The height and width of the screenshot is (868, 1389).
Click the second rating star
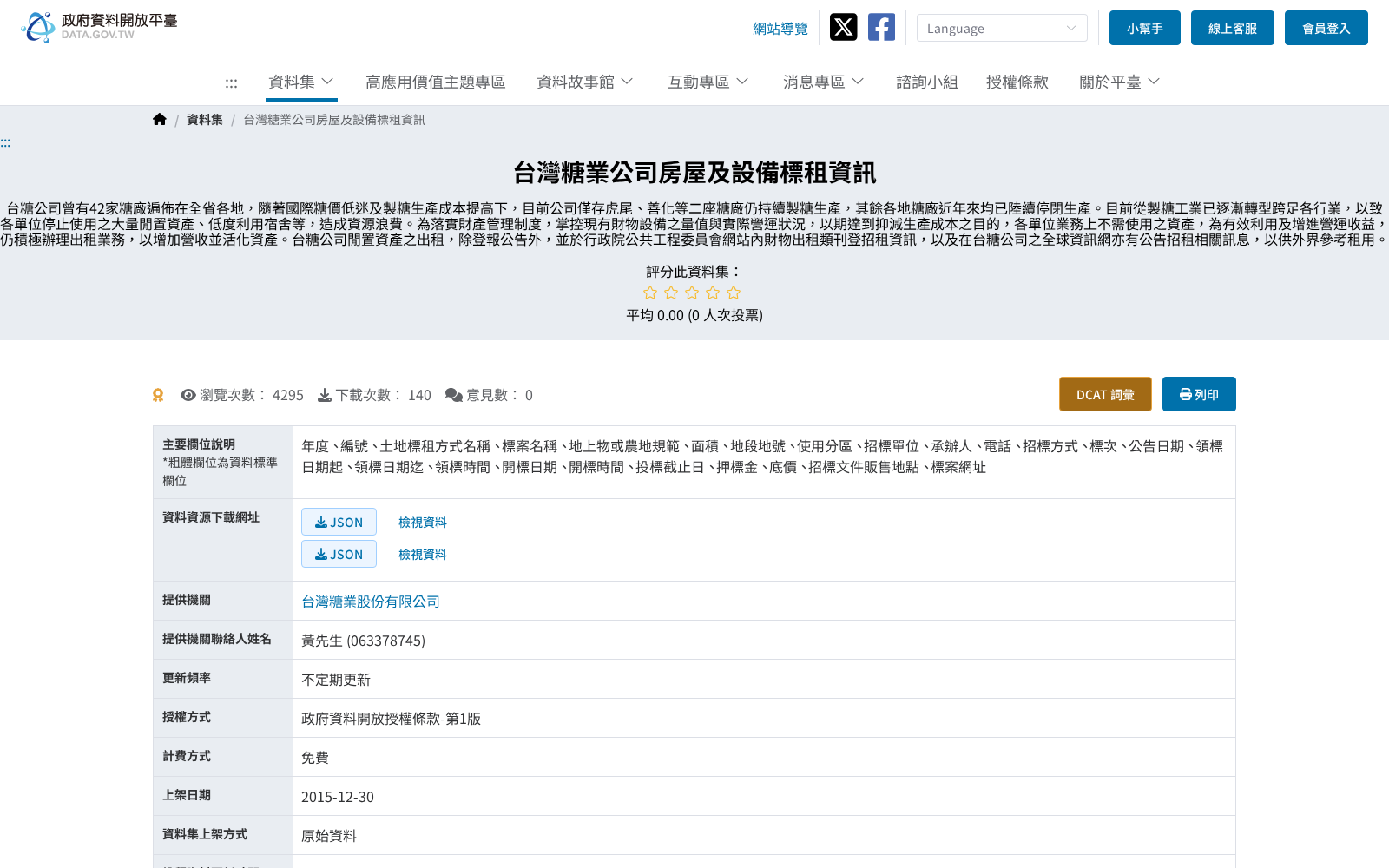coord(671,293)
